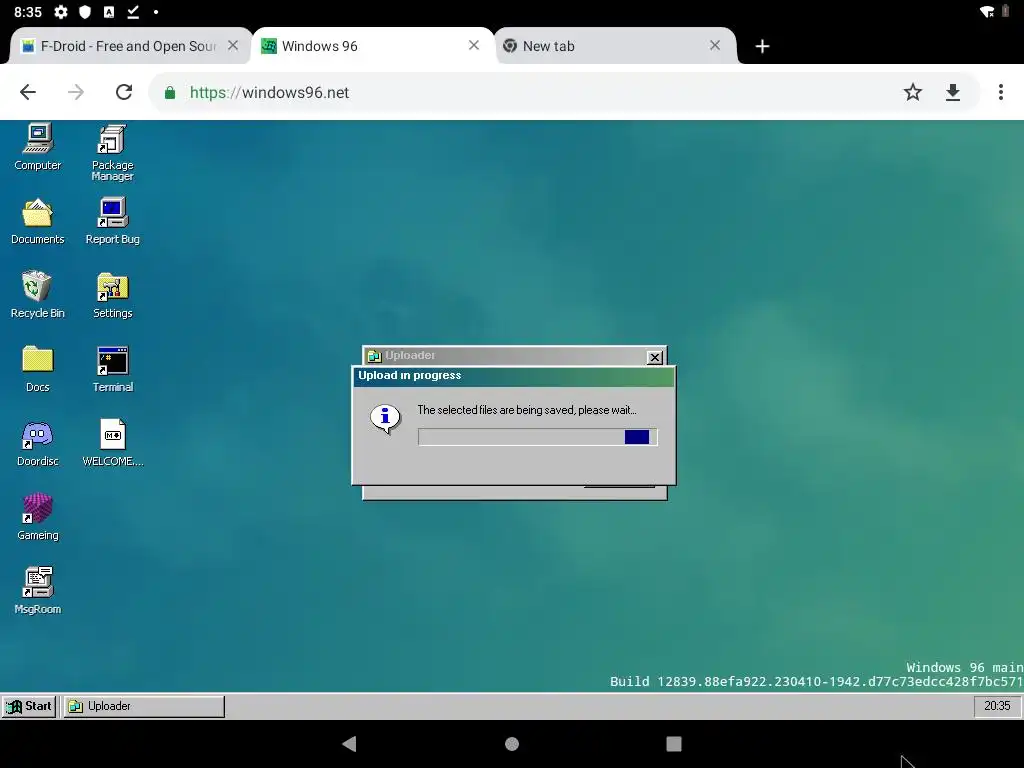This screenshot has width=1024, height=768.
Task: Bookmark the page with star icon
Action: pos(913,92)
